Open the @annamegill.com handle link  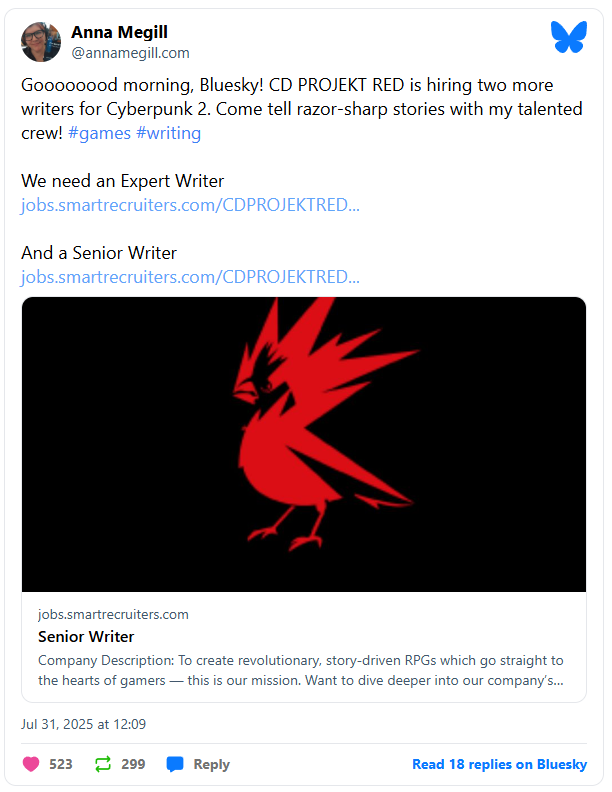point(129,53)
